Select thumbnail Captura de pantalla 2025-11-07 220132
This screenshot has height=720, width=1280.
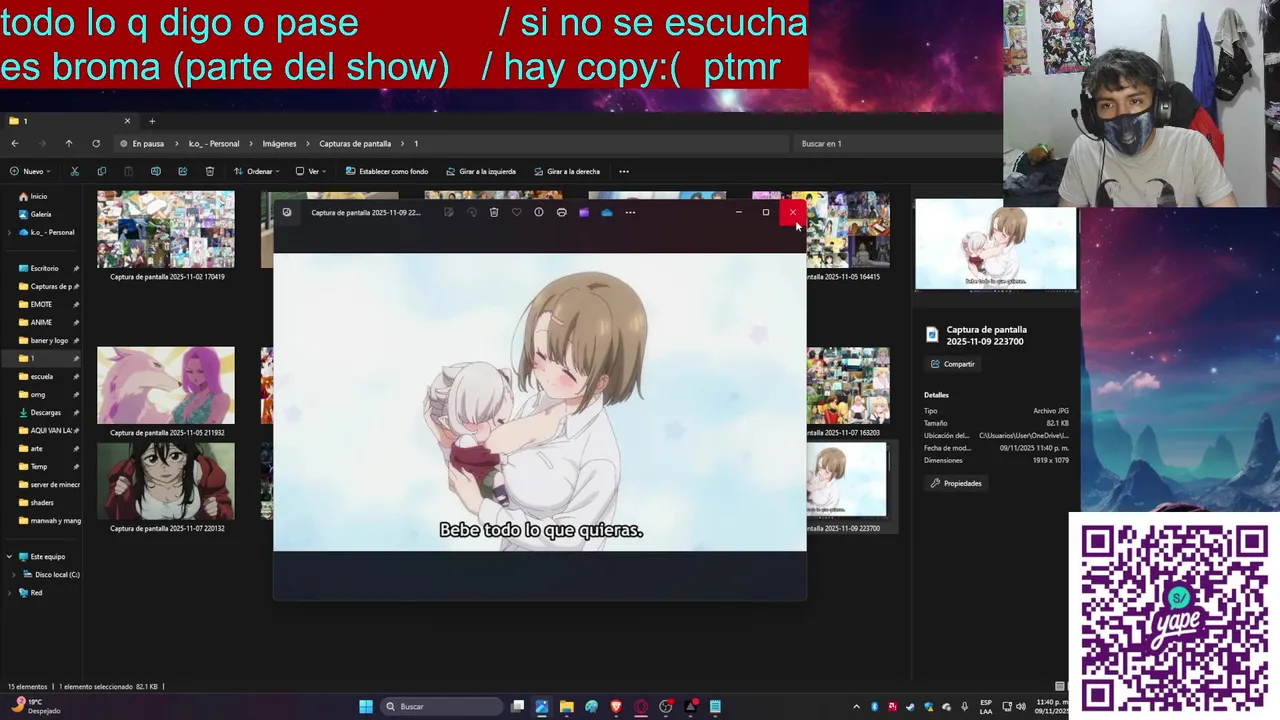[166, 488]
